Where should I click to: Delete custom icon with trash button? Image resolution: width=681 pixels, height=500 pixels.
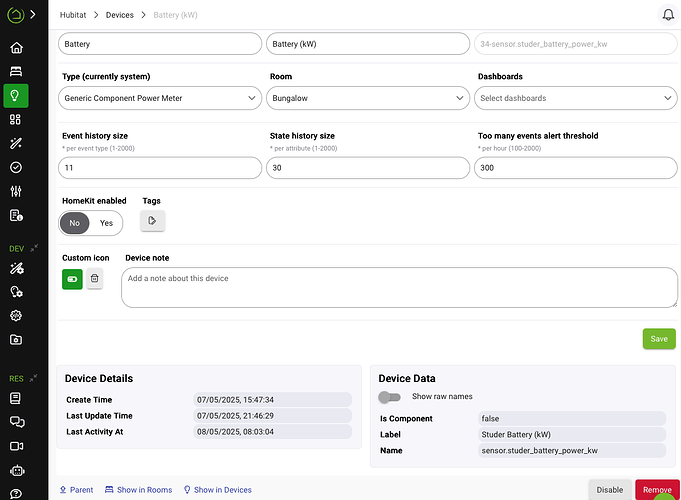pyautogui.click(x=95, y=278)
